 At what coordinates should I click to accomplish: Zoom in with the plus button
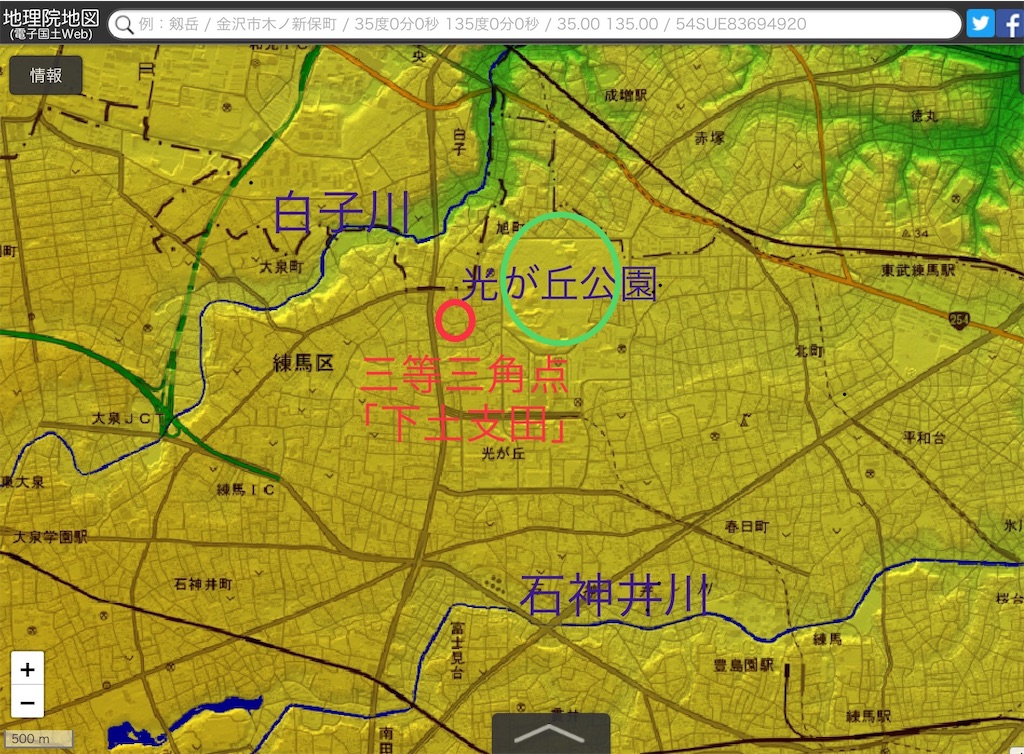(27, 669)
